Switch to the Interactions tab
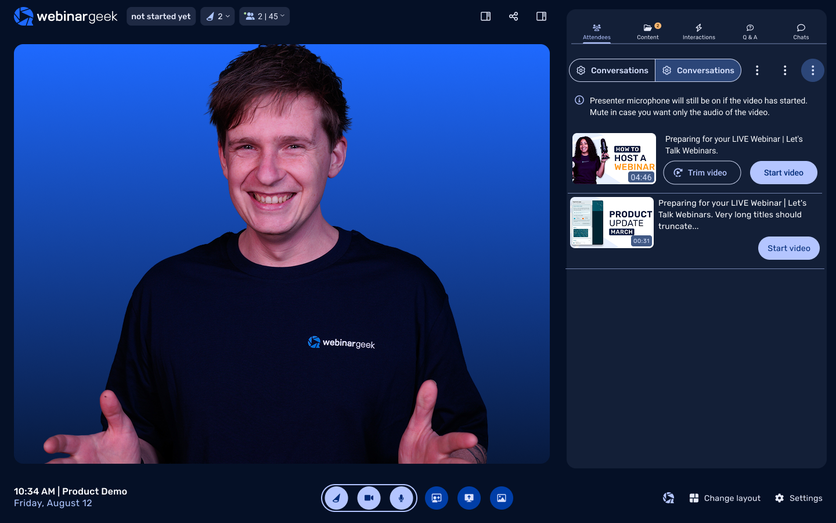The image size is (836, 523). (698, 32)
